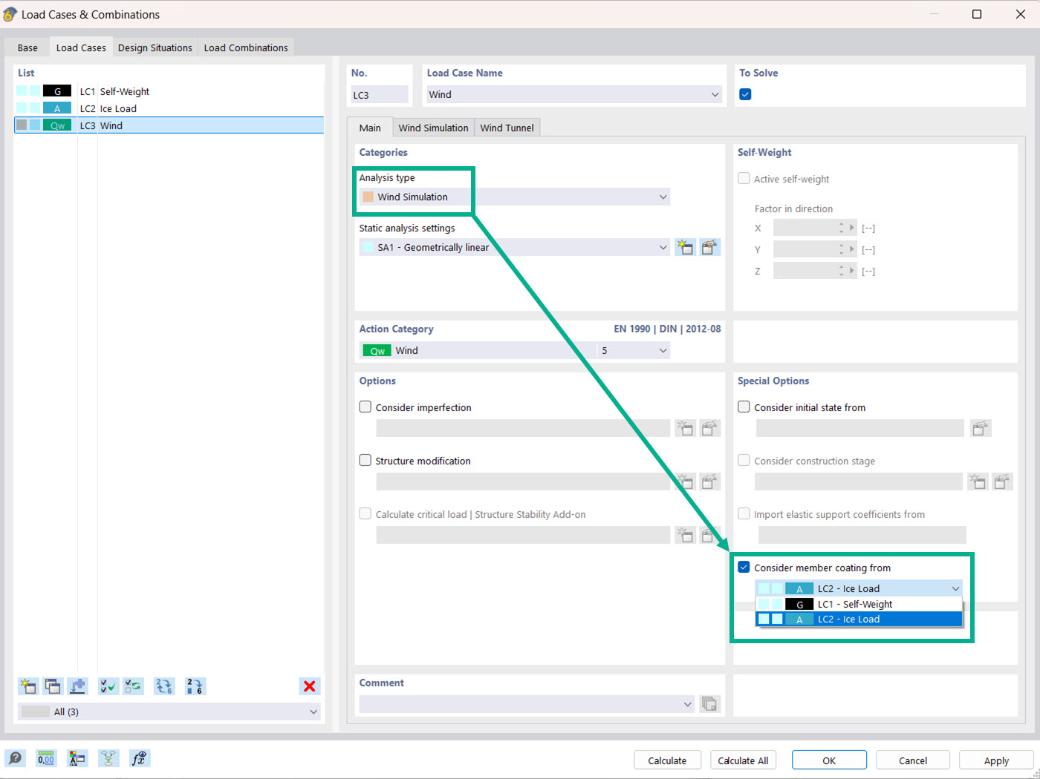This screenshot has width=1040, height=779.
Task: Click the 2-to-6 renumber icon under the list
Action: point(194,685)
